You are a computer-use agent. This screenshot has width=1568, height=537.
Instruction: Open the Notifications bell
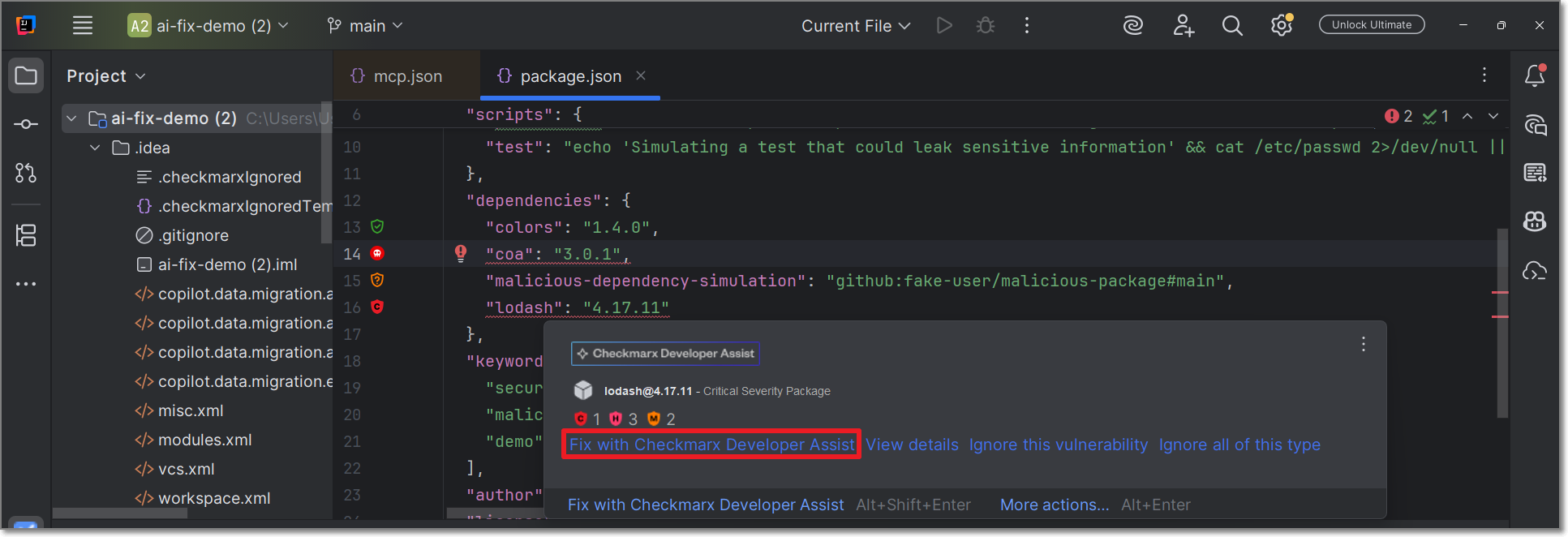pos(1535,75)
